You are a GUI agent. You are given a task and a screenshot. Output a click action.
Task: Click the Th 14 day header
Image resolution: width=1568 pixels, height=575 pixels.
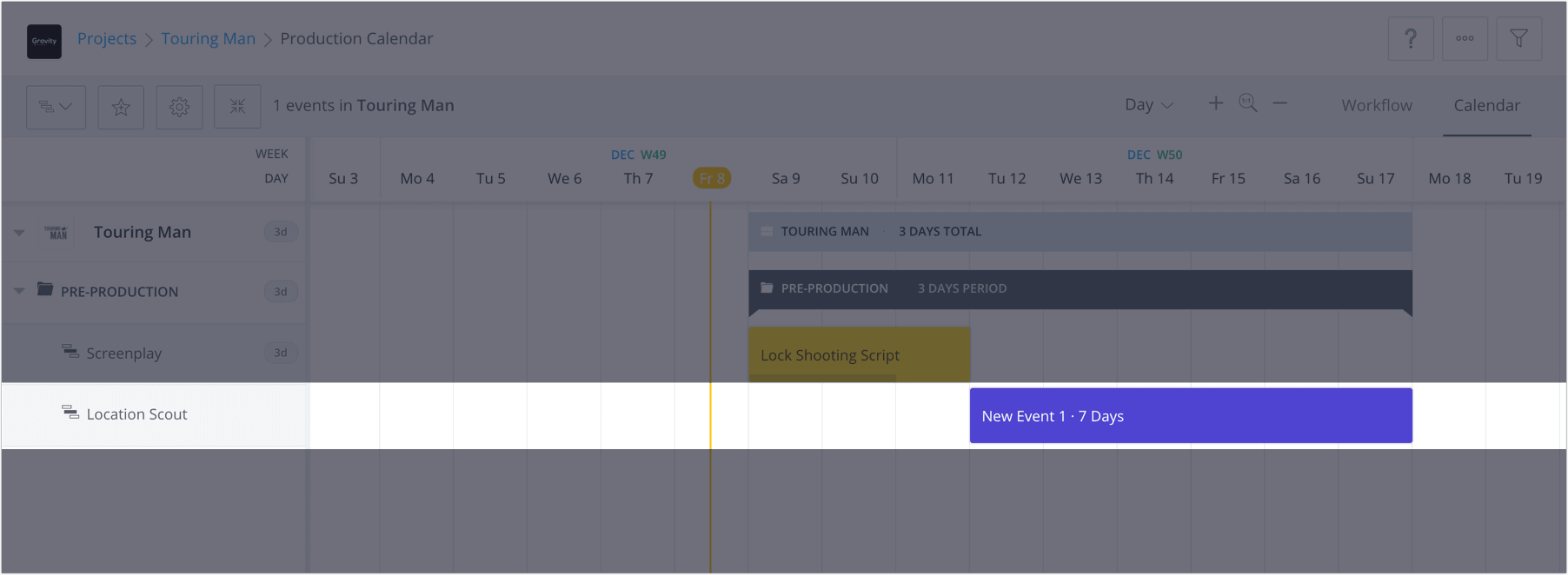coord(1154,178)
